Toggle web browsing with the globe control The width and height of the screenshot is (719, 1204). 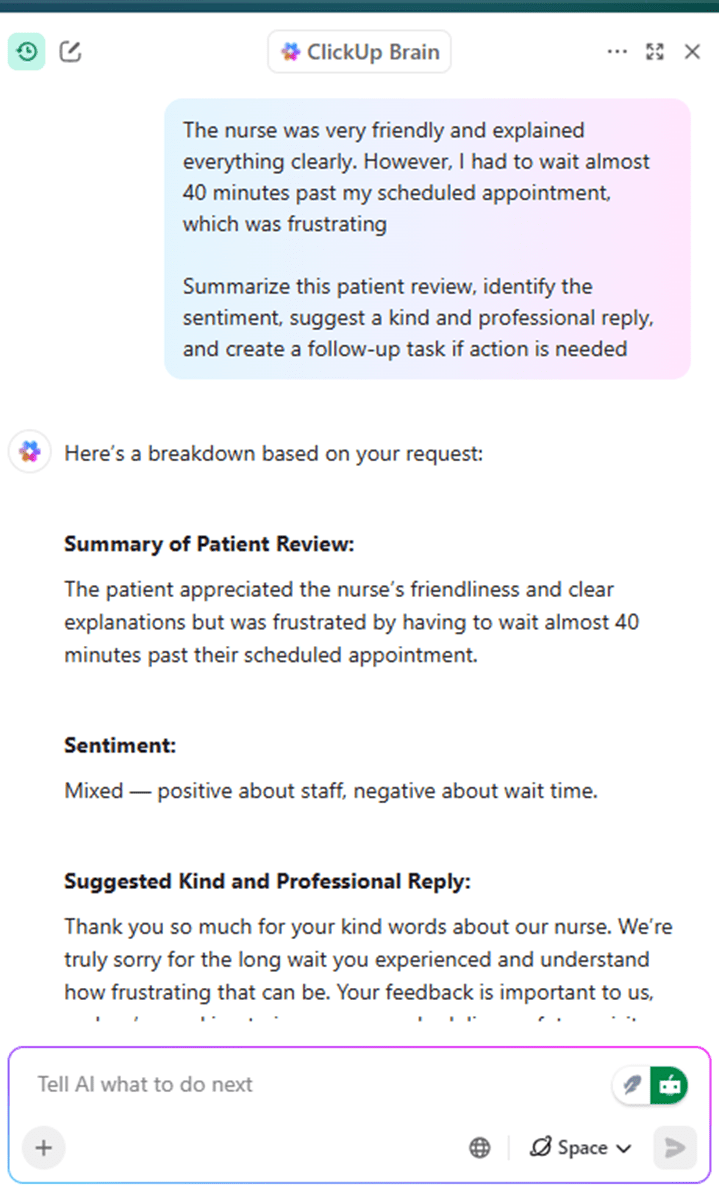pos(479,1147)
